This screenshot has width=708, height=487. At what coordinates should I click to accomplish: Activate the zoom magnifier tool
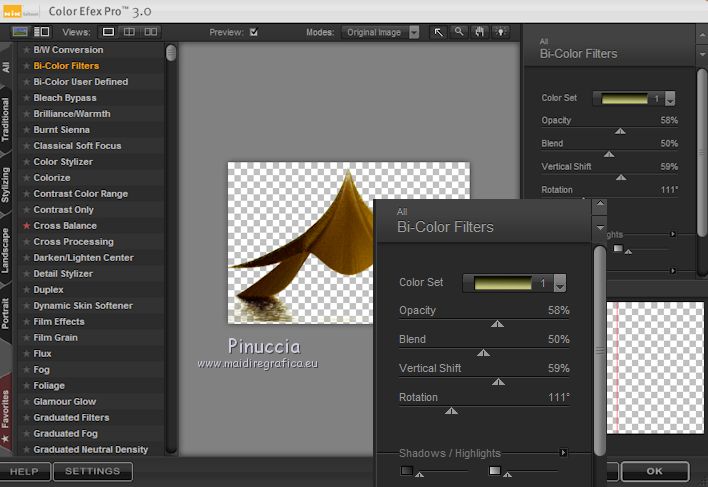(459, 32)
